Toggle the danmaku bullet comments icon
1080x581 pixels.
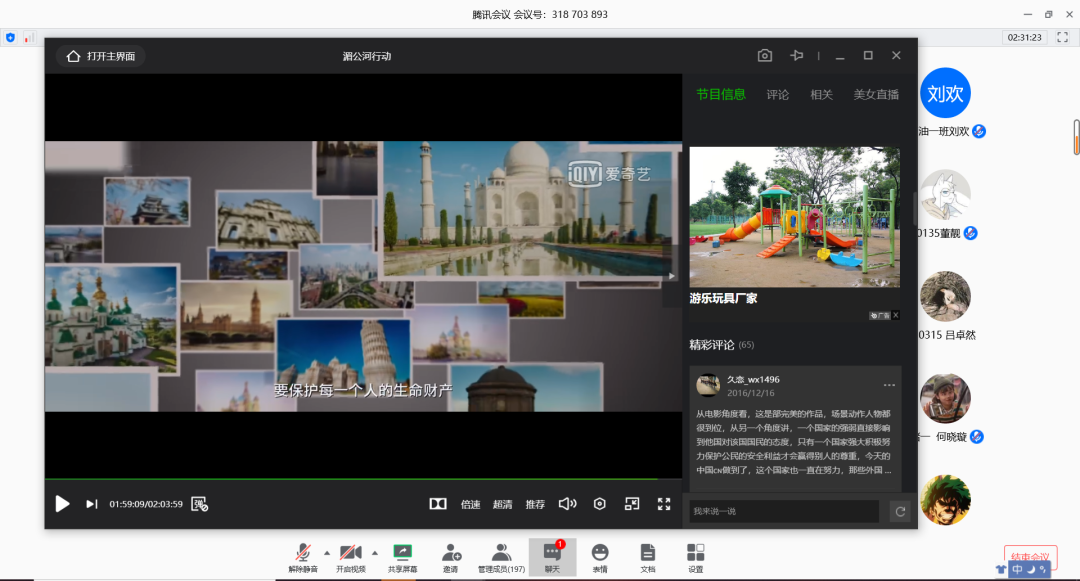click(199, 504)
